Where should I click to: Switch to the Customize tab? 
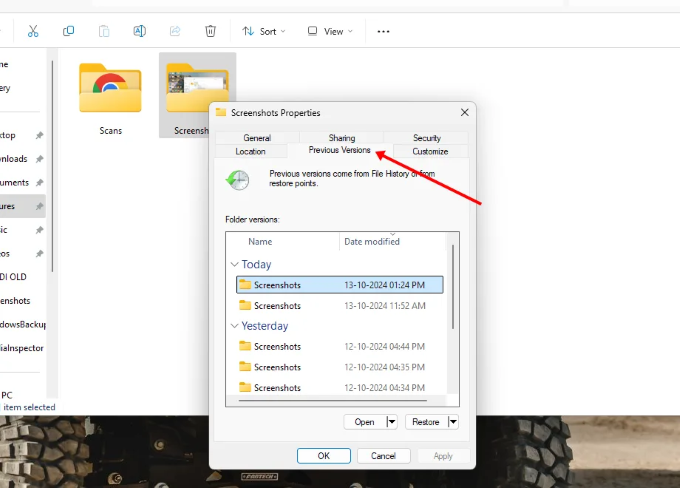[x=430, y=151]
